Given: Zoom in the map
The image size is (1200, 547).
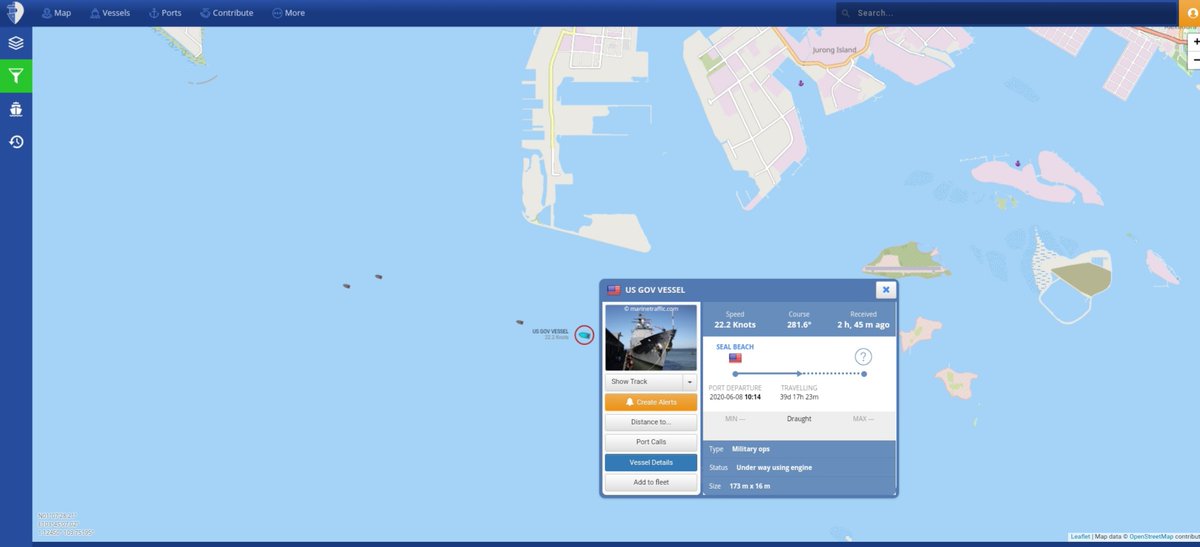Looking at the screenshot, I should (1196, 42).
